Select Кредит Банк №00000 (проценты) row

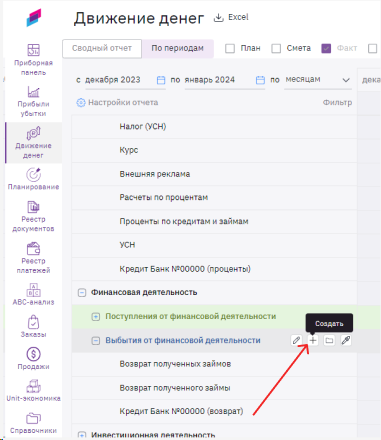tap(214, 269)
